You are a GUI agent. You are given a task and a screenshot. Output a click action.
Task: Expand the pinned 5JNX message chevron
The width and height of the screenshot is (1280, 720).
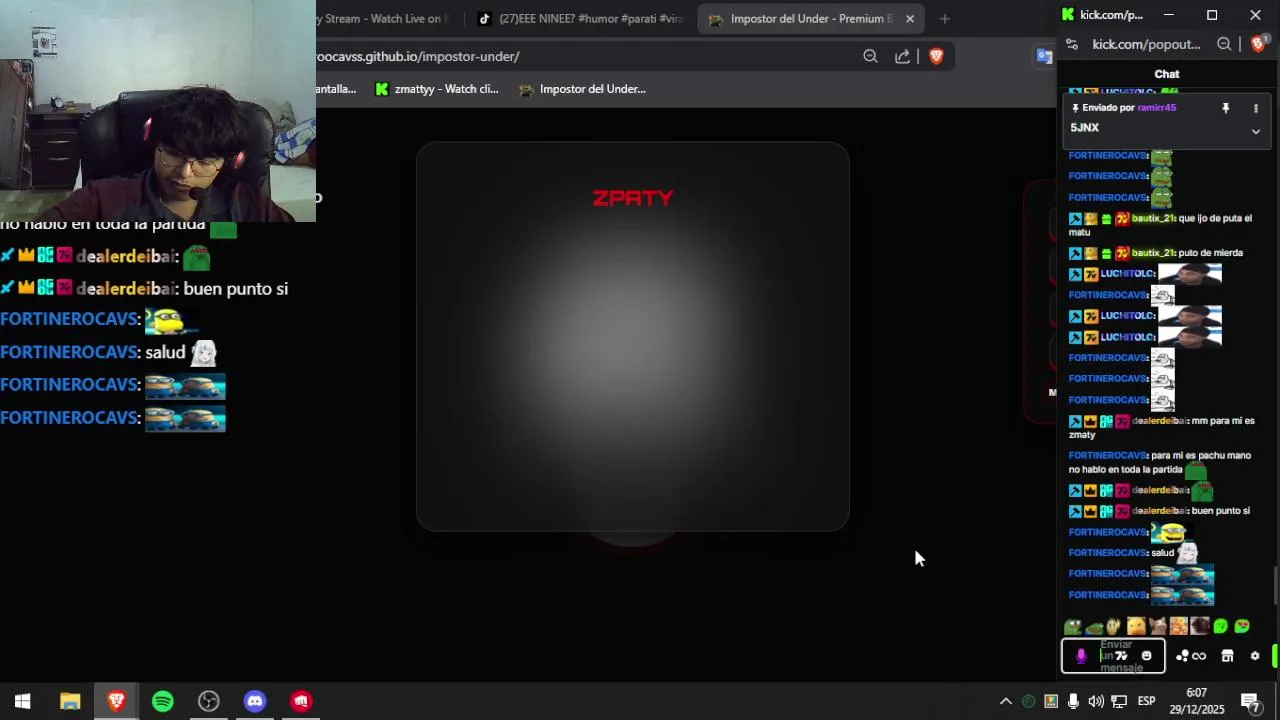[1256, 131]
